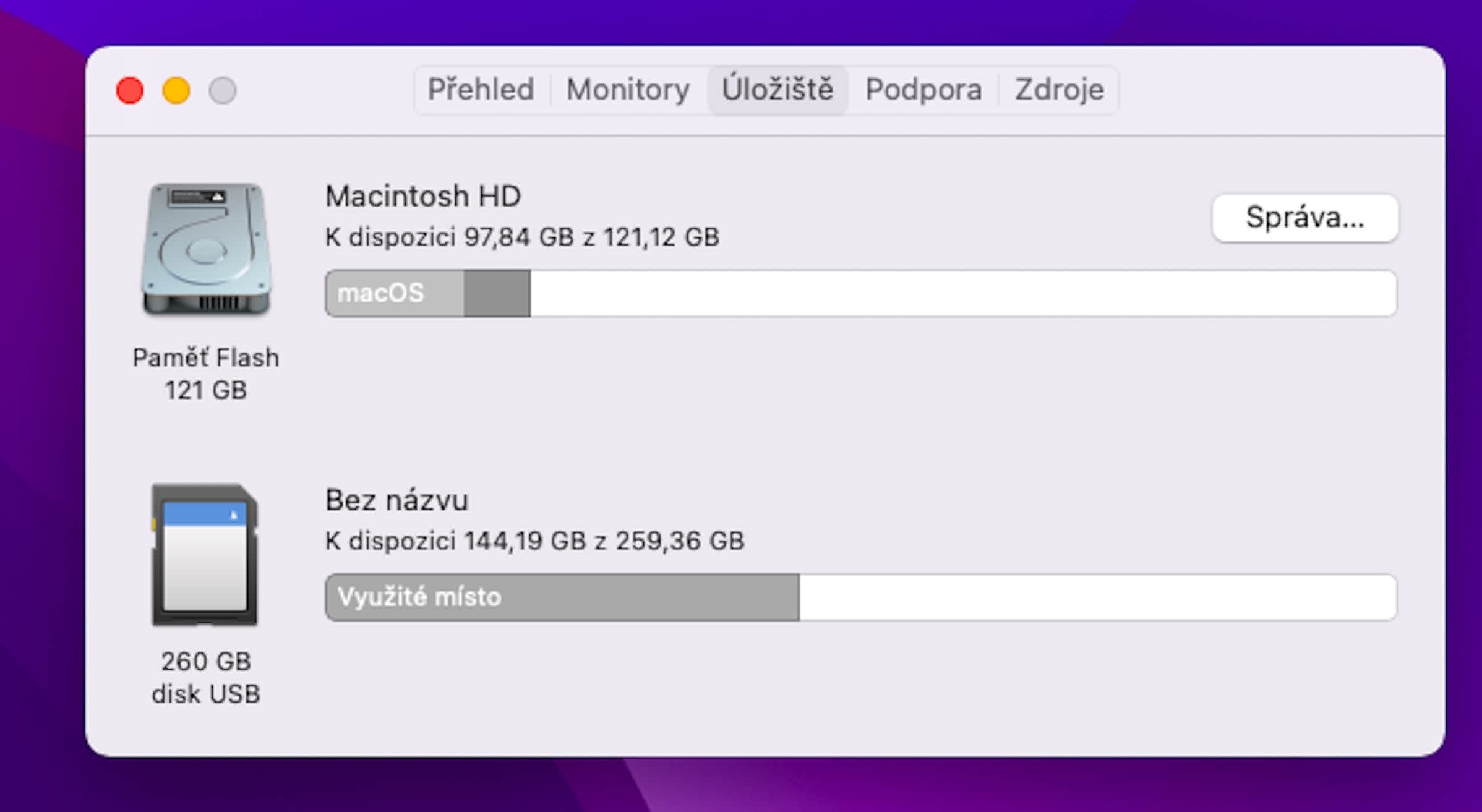Click the SD card disk icon
This screenshot has width=1482, height=812.
(x=205, y=555)
